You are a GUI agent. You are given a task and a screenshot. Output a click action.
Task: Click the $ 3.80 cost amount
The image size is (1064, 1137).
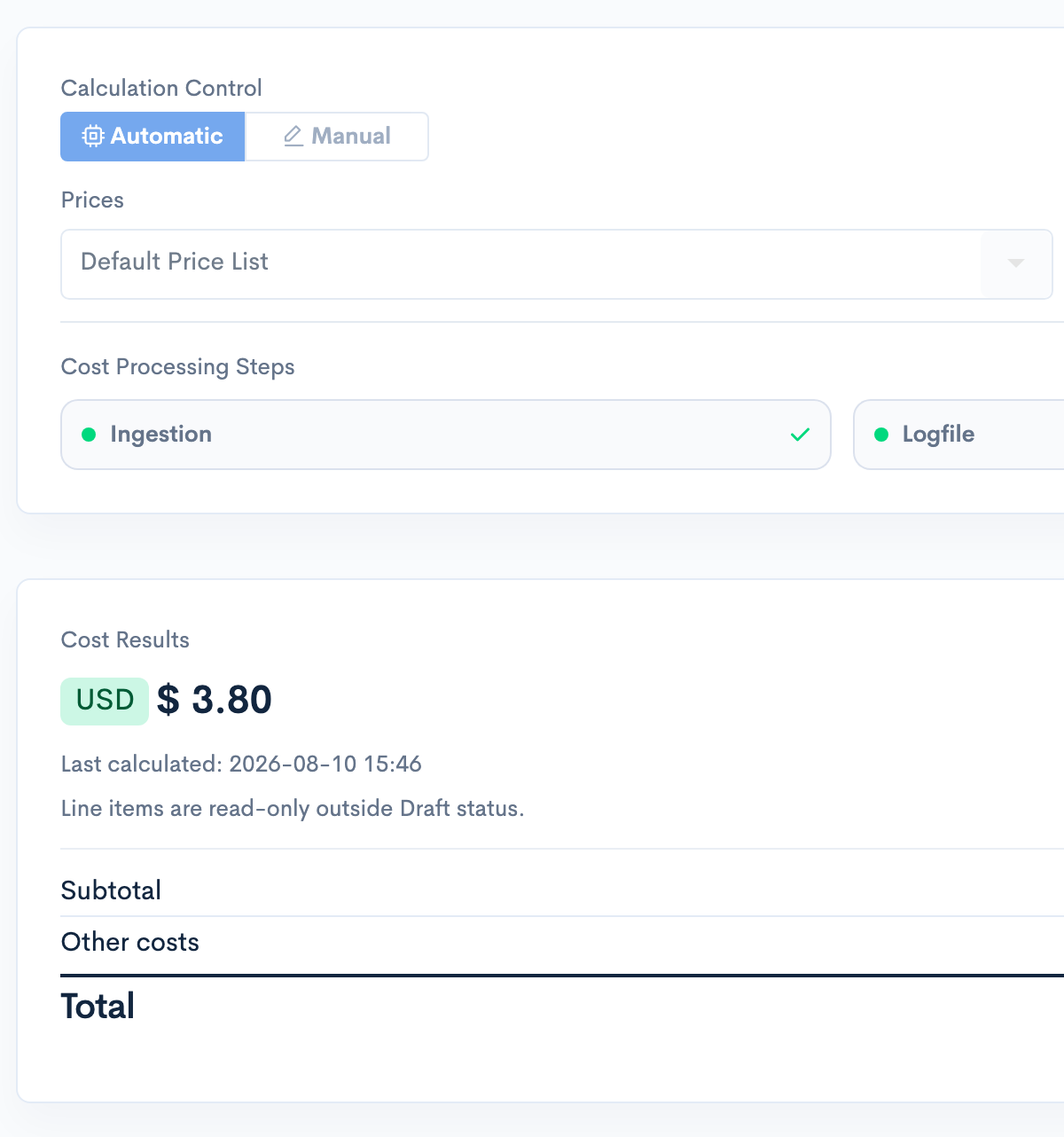215,700
